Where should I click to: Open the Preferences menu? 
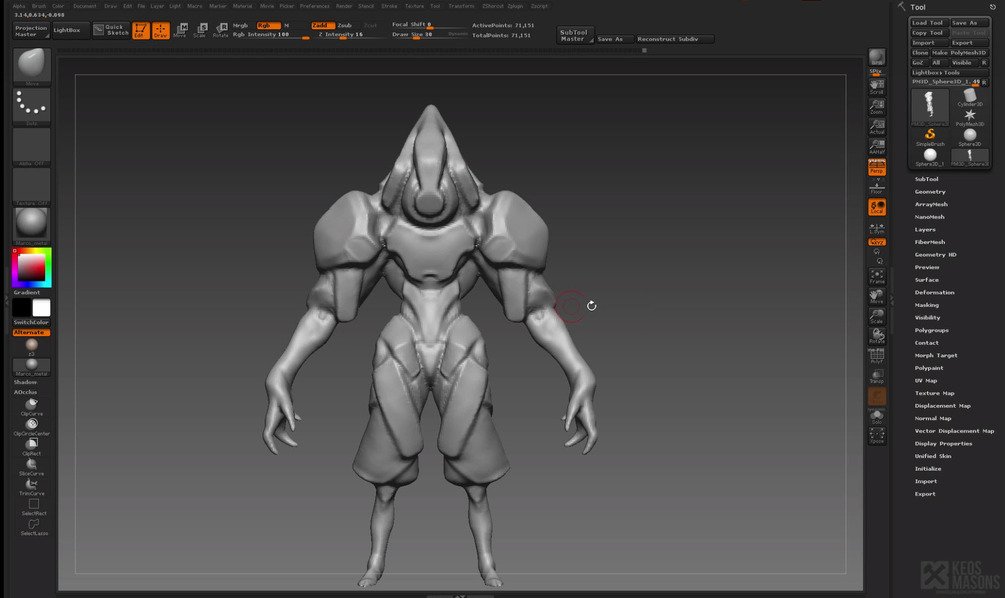315,6
